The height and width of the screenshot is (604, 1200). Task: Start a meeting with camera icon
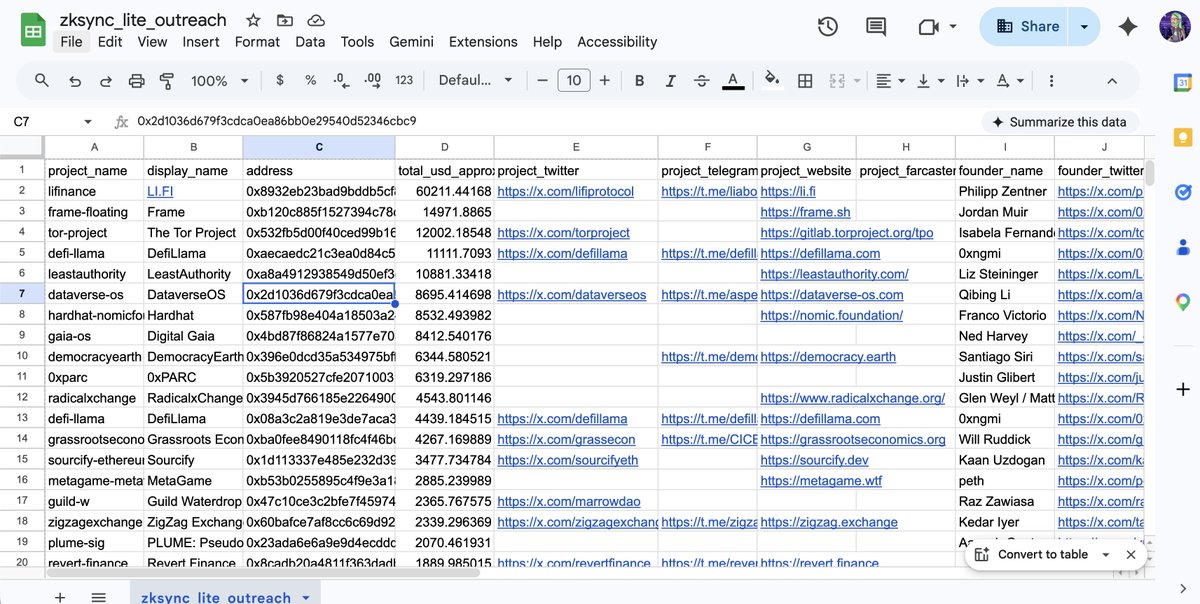click(x=929, y=27)
